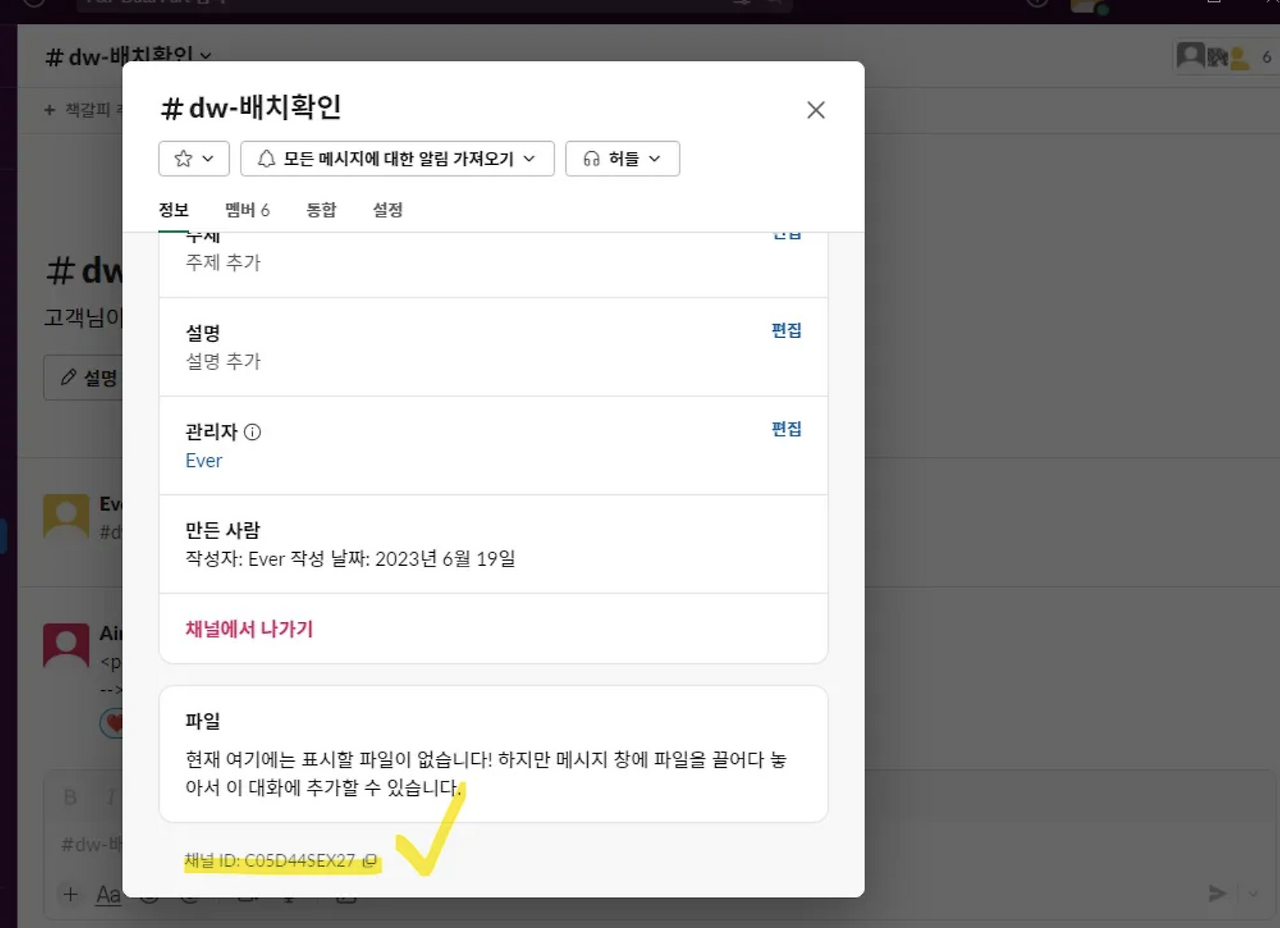Send the message using the paper plane icon

[x=1218, y=893]
